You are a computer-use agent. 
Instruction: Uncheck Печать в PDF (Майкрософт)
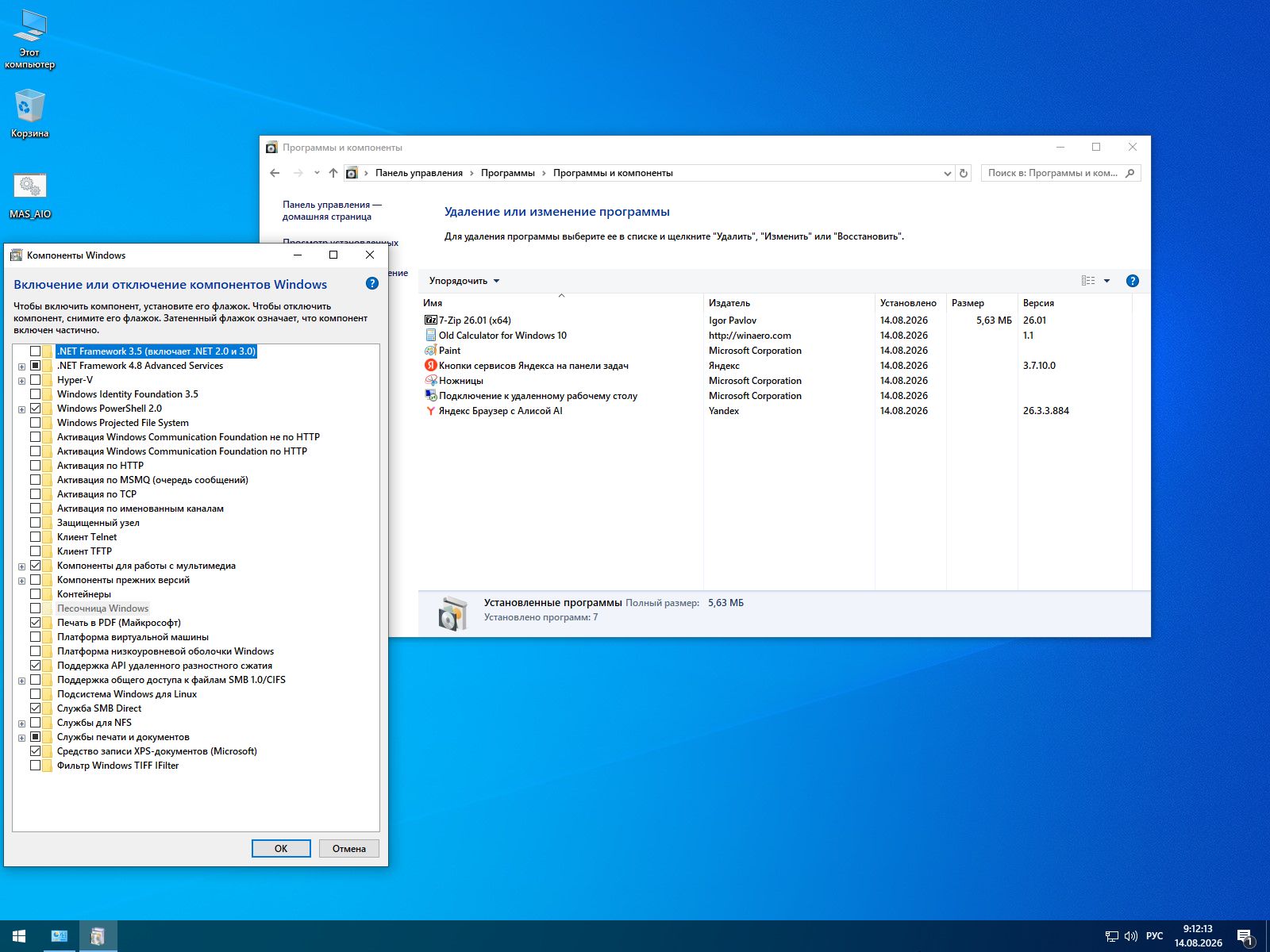[x=36, y=623]
